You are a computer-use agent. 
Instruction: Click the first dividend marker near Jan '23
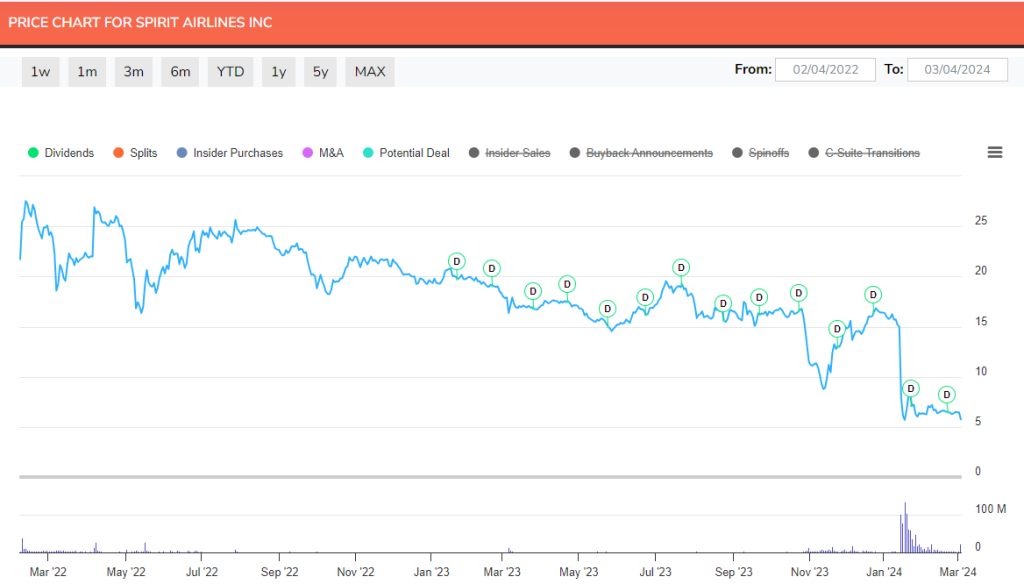(456, 261)
